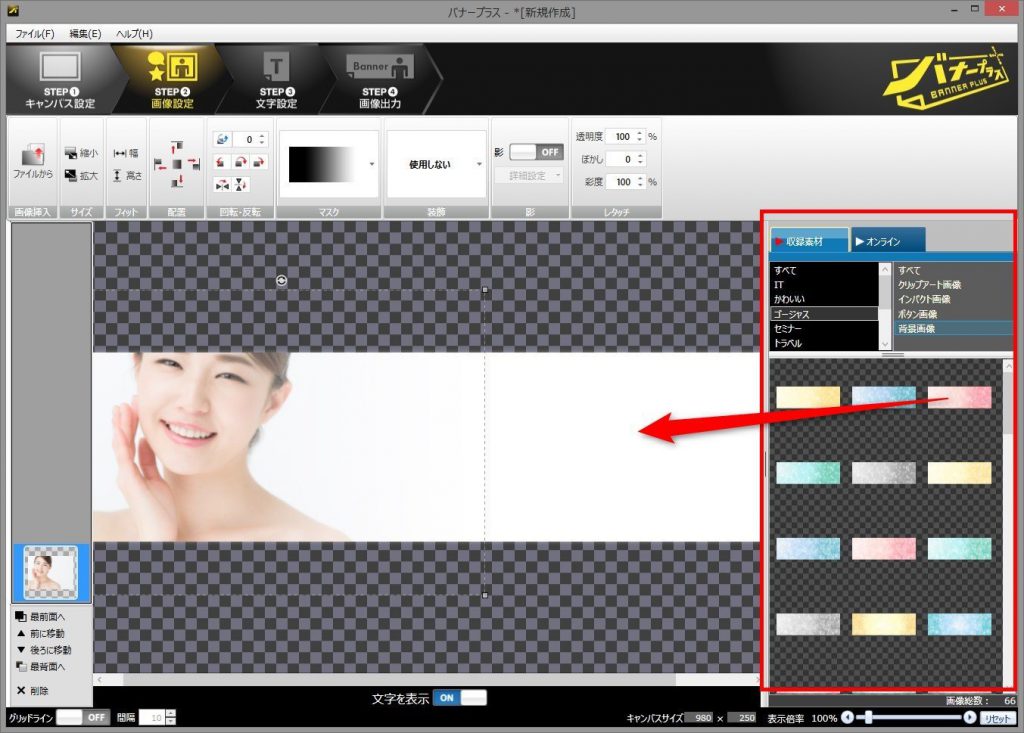The image size is (1024, 733).
Task: Delete the selected layer (削除)
Action: pyautogui.click(x=32, y=691)
